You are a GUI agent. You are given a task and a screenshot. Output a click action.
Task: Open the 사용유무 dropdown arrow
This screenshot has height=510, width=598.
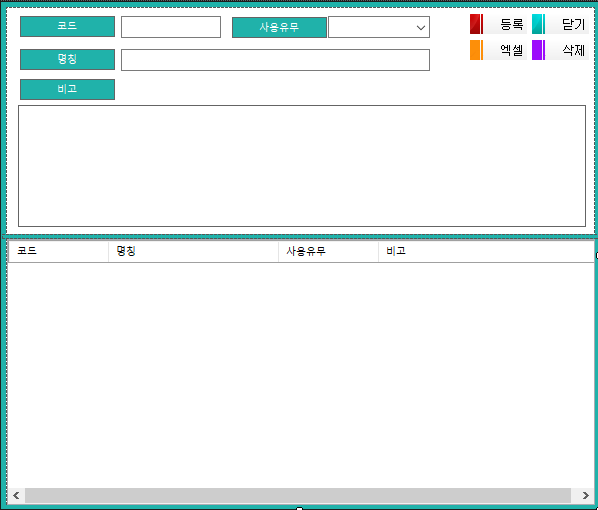[421, 27]
